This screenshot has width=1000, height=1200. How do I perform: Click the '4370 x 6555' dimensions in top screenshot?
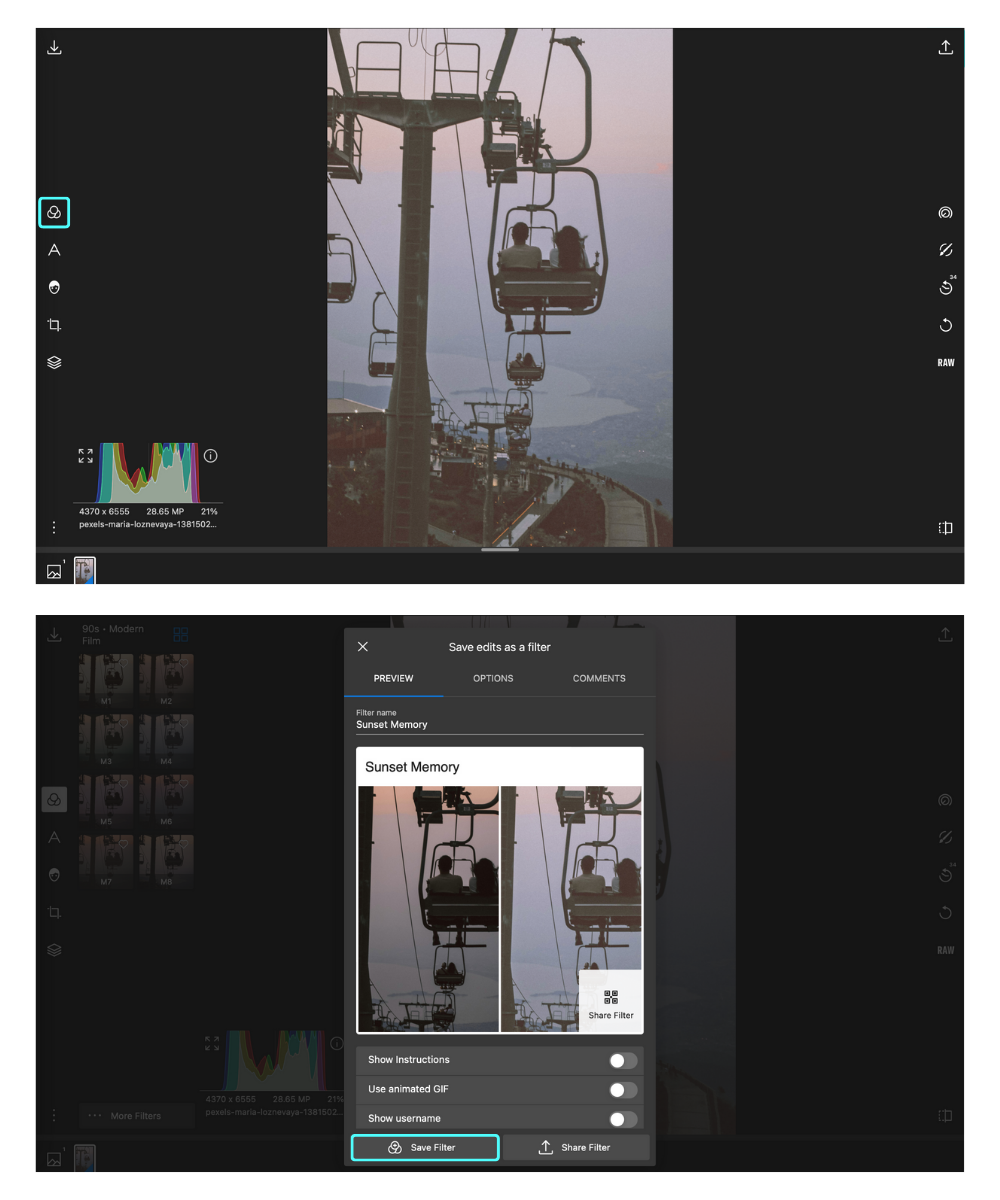[x=104, y=511]
